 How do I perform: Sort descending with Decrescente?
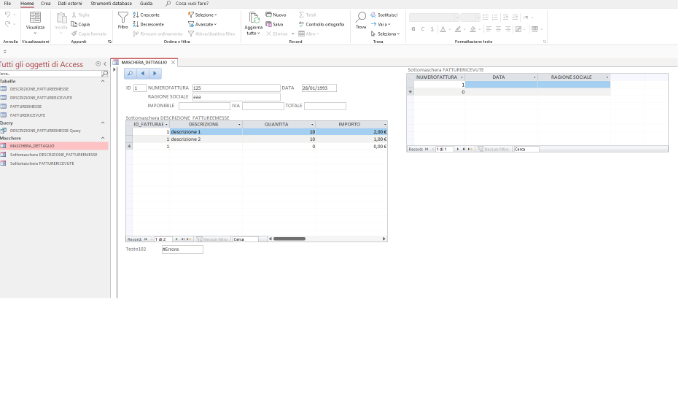(x=149, y=24)
